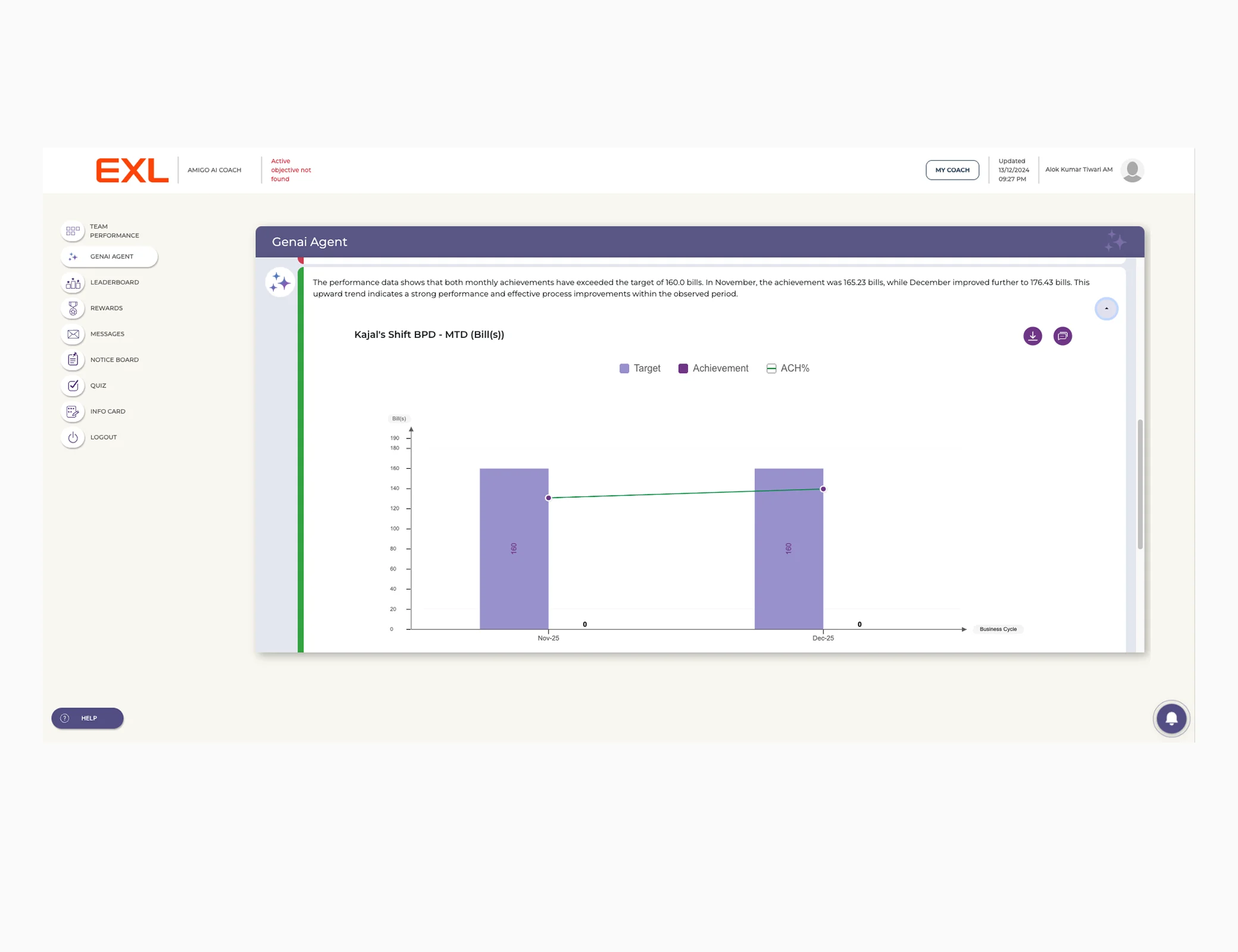Click the Dec-25 Target bar
Screen dimensions: 1238x952
(789, 549)
